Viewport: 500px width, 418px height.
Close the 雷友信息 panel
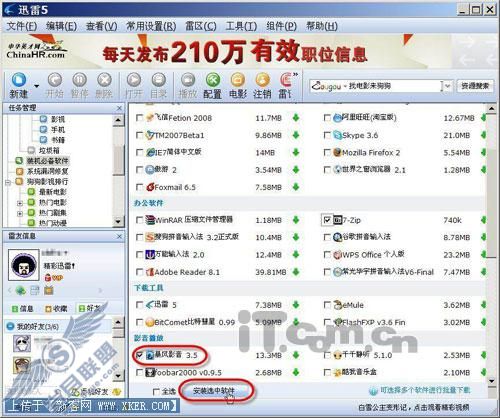(x=119, y=236)
